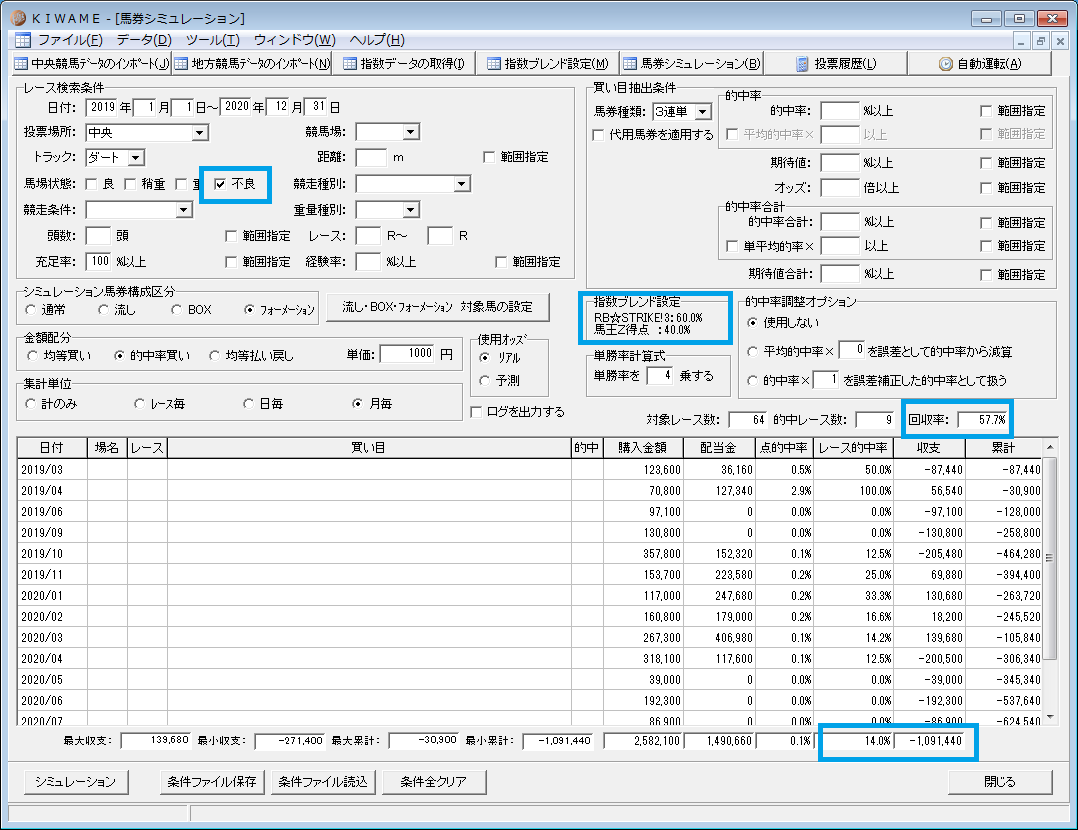This screenshot has width=1078, height=830.
Task: Expand the 競走条件 dropdown
Action: pyautogui.click(x=184, y=210)
